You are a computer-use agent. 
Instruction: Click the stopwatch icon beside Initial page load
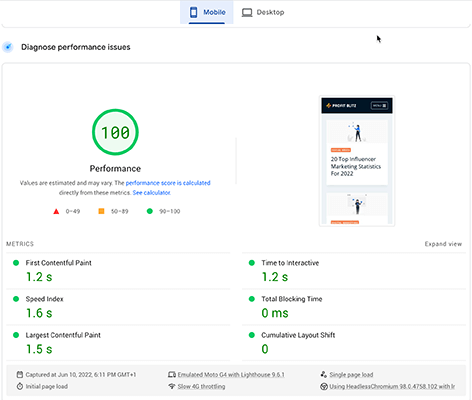pyautogui.click(x=20, y=386)
